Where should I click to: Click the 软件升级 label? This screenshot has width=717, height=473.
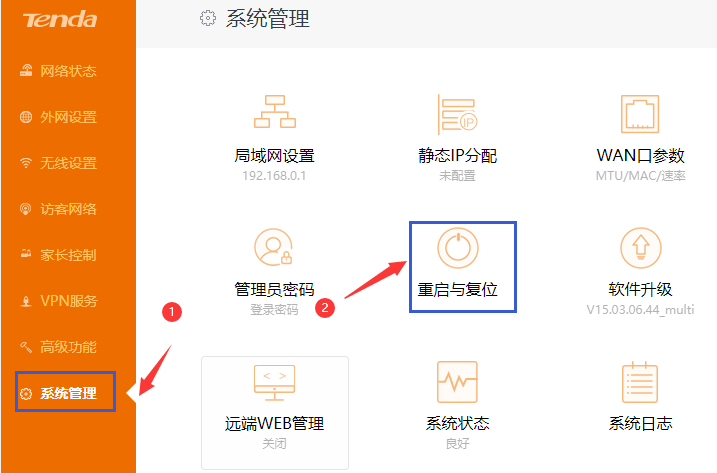(640, 290)
